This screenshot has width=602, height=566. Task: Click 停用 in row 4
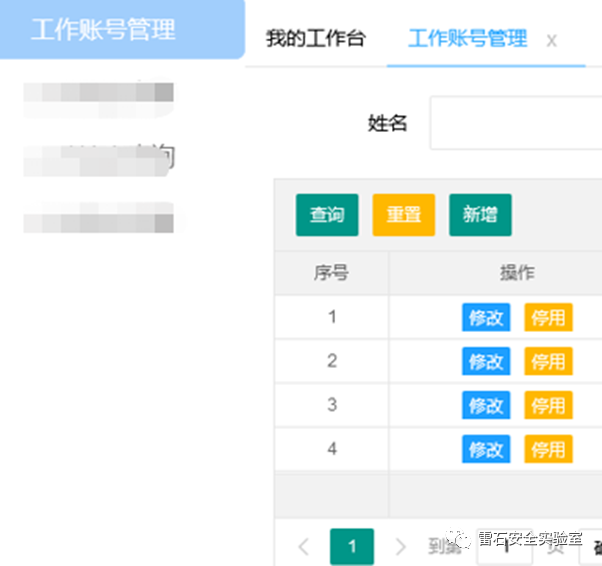click(548, 449)
